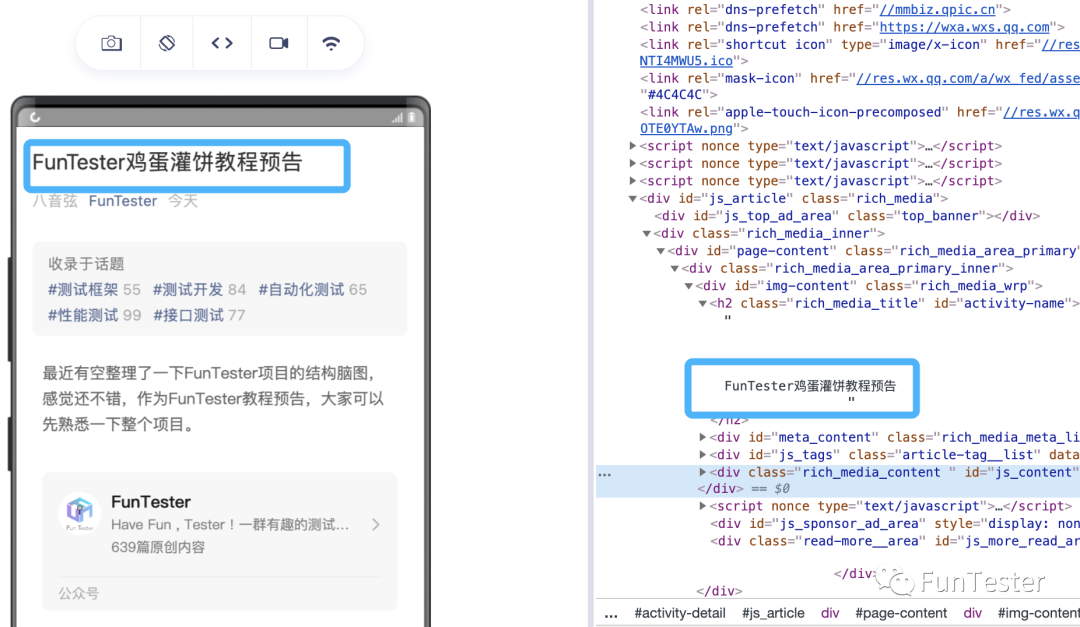The height and width of the screenshot is (627, 1080).
Task: Expand the rich_media_content js_content node
Action: coord(703,473)
